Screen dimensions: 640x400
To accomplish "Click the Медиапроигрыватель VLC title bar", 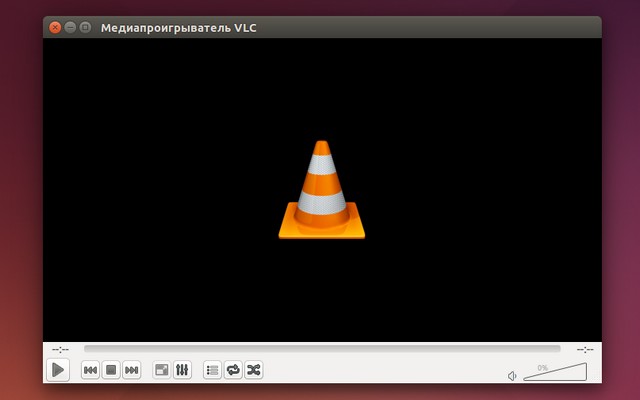I will [322, 27].
